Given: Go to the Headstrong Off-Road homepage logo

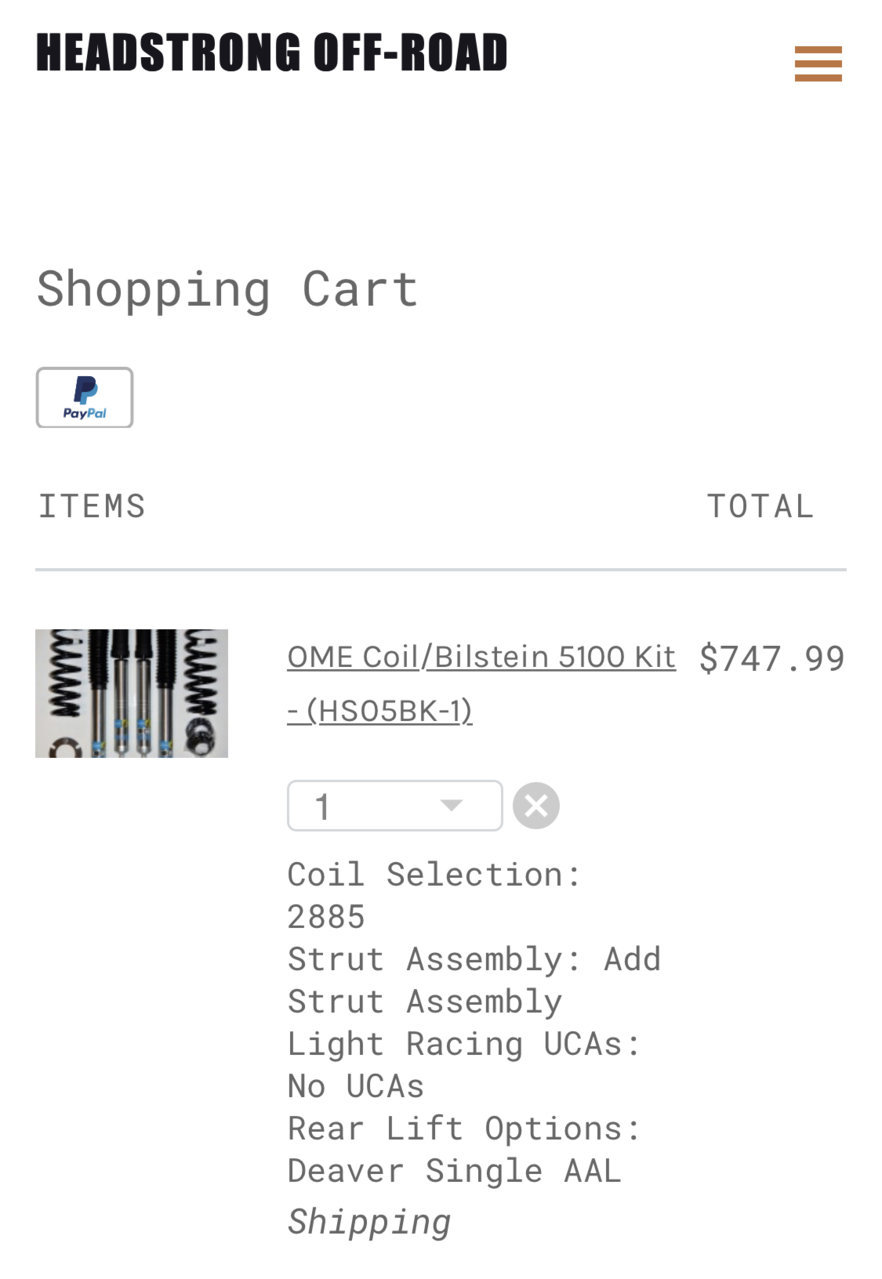Looking at the screenshot, I should (x=272, y=53).
